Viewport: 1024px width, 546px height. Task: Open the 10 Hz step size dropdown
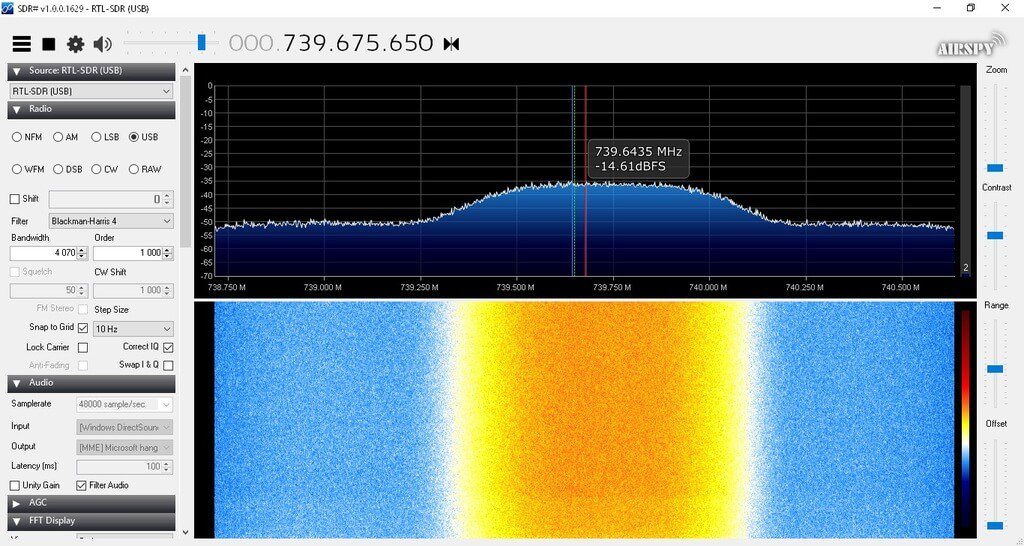[132, 328]
